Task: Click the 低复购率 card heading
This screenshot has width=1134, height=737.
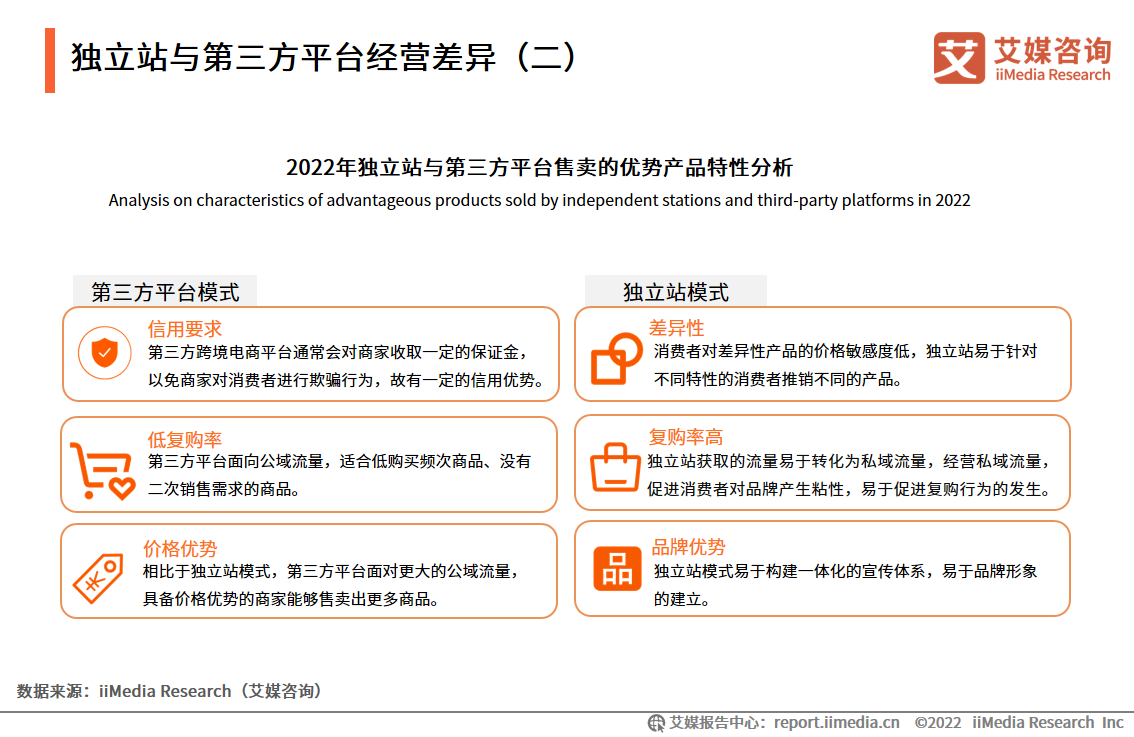Action: [x=184, y=439]
